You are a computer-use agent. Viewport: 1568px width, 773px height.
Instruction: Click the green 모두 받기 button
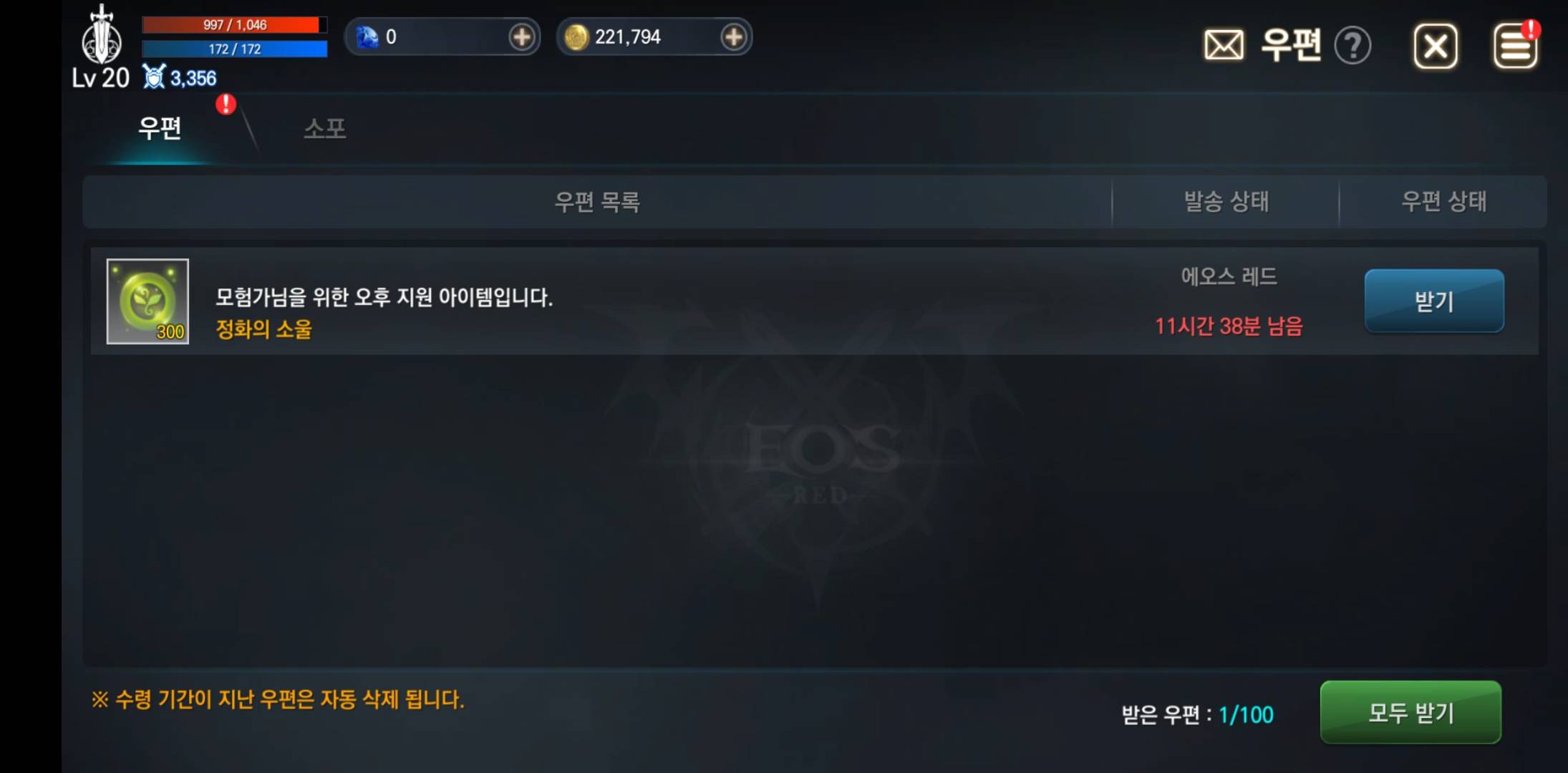tap(1410, 712)
